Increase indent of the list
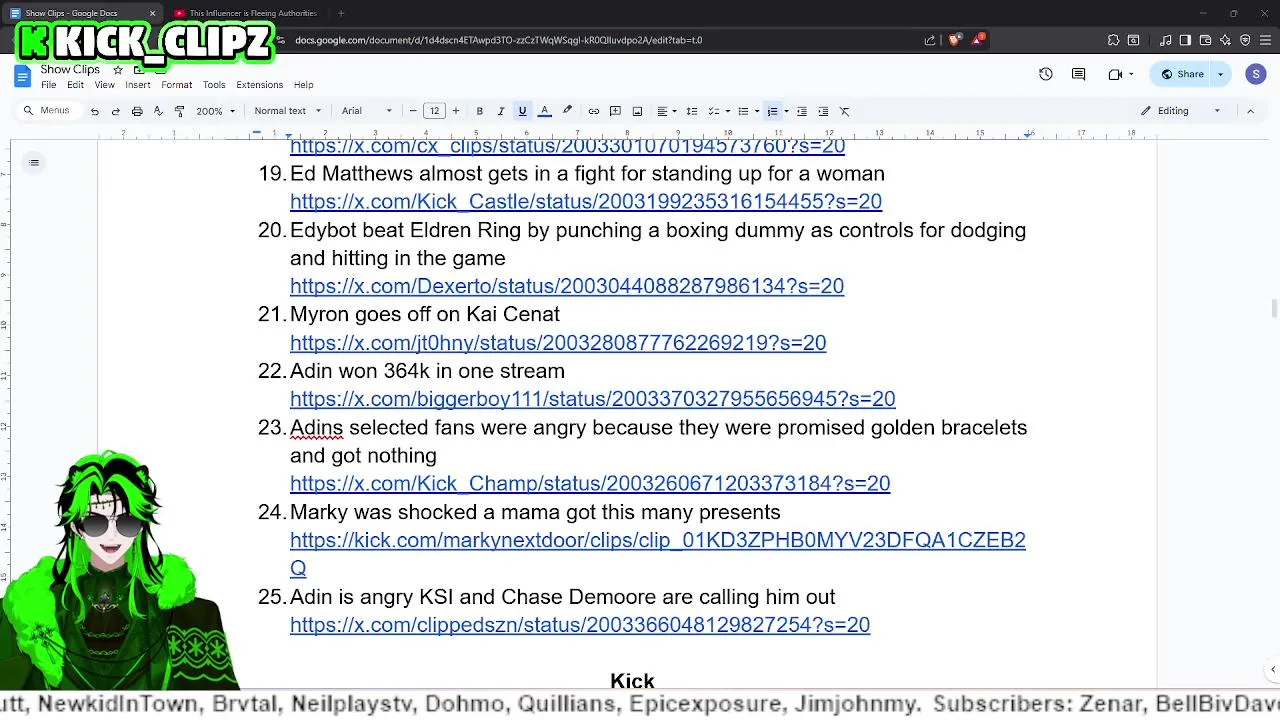This screenshot has height=720, width=1280. coord(823,111)
